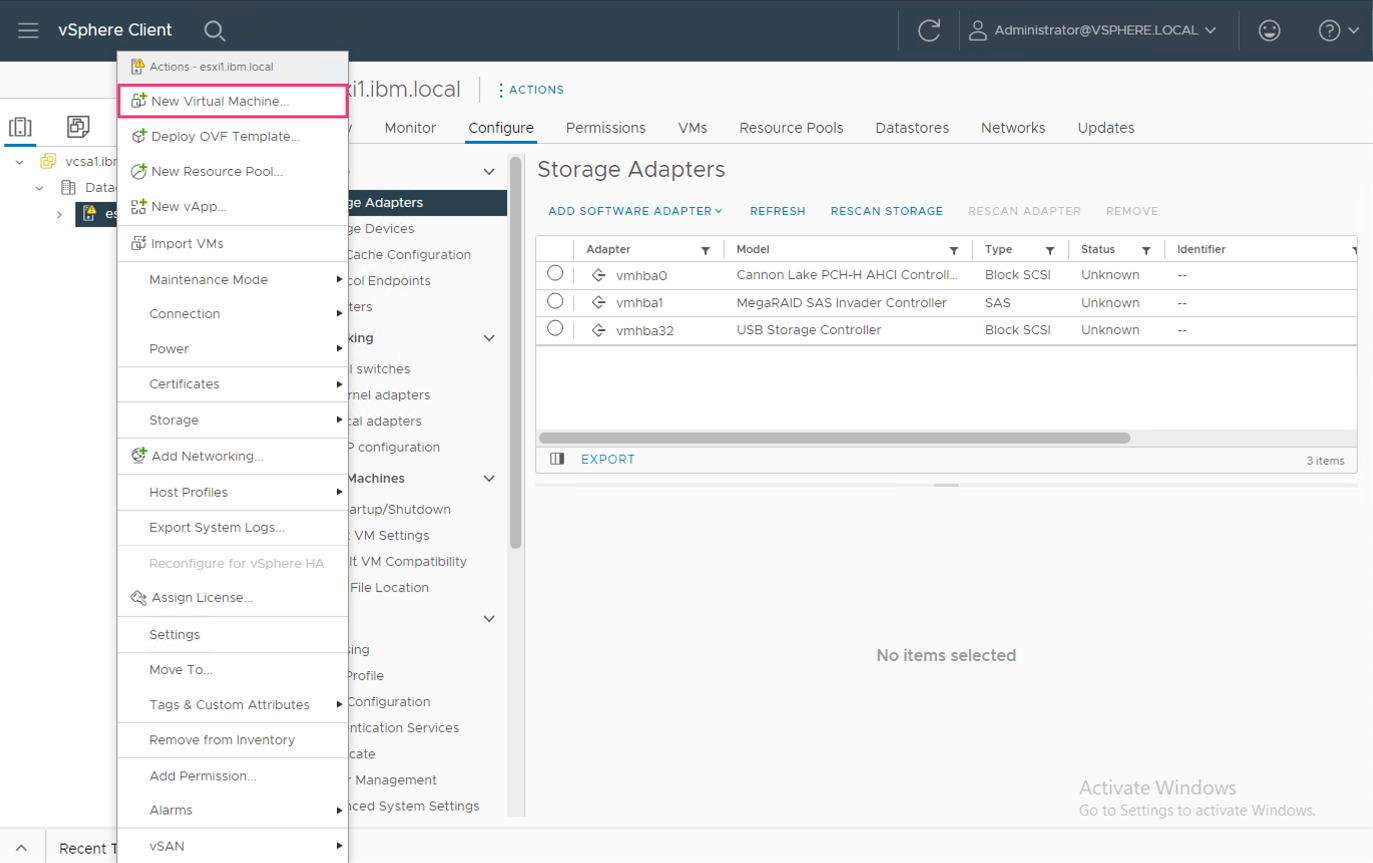Open the help question mark menu
1373x863 pixels.
[x=1338, y=30]
